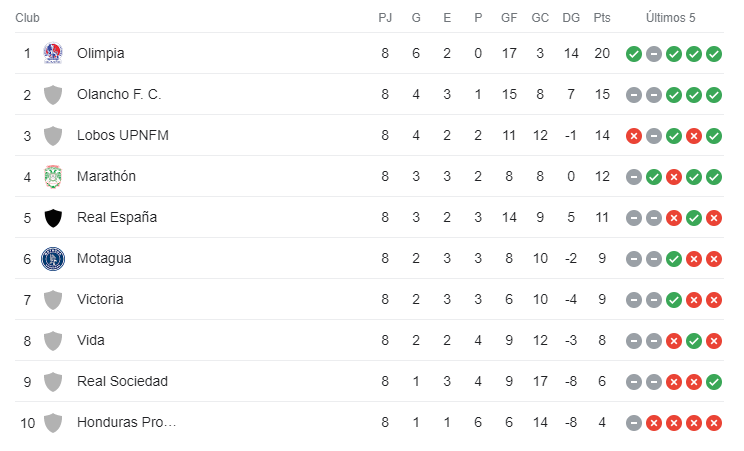The image size is (744, 451).
Task: Open the truncated Honduras Pro… team name
Action: (x=126, y=422)
